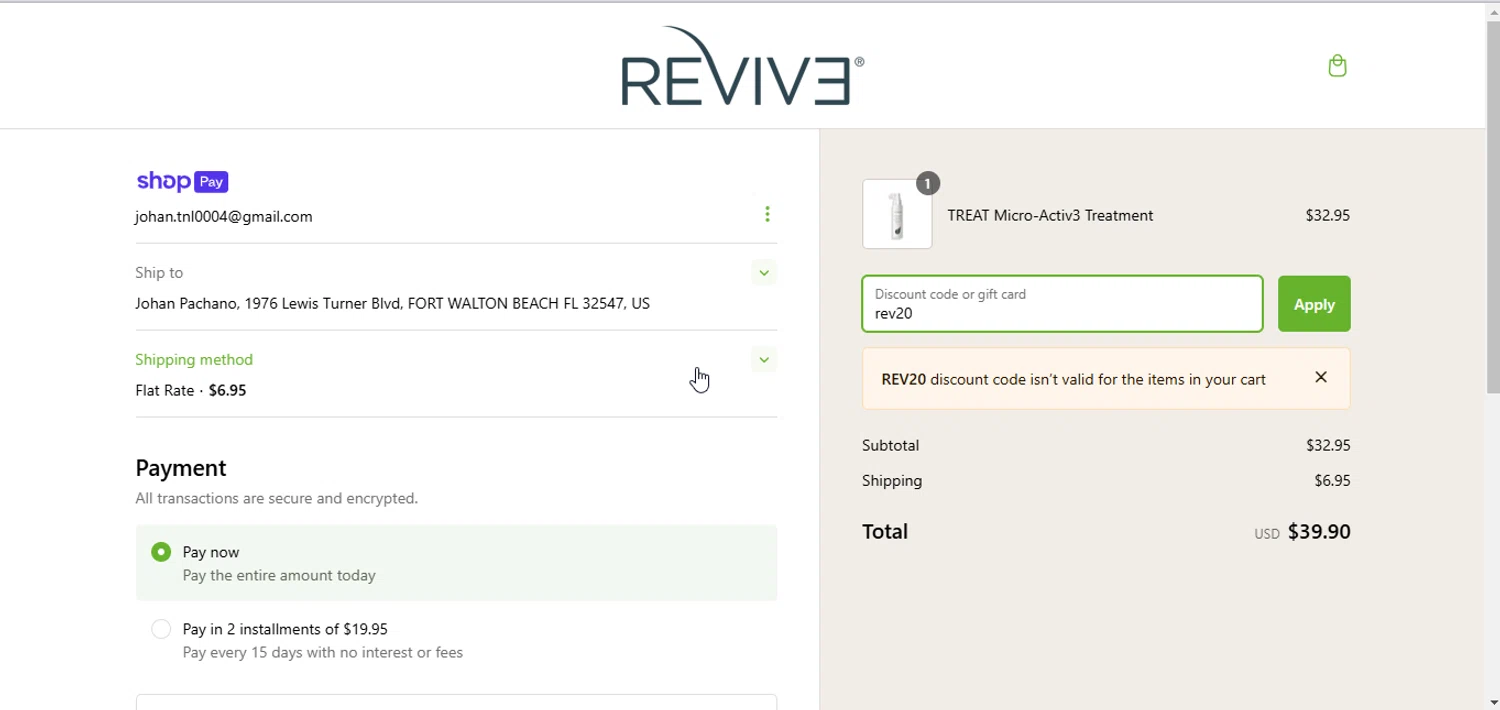Click the quantity badge on product image
Viewport: 1500px width, 710px height.
(x=928, y=183)
